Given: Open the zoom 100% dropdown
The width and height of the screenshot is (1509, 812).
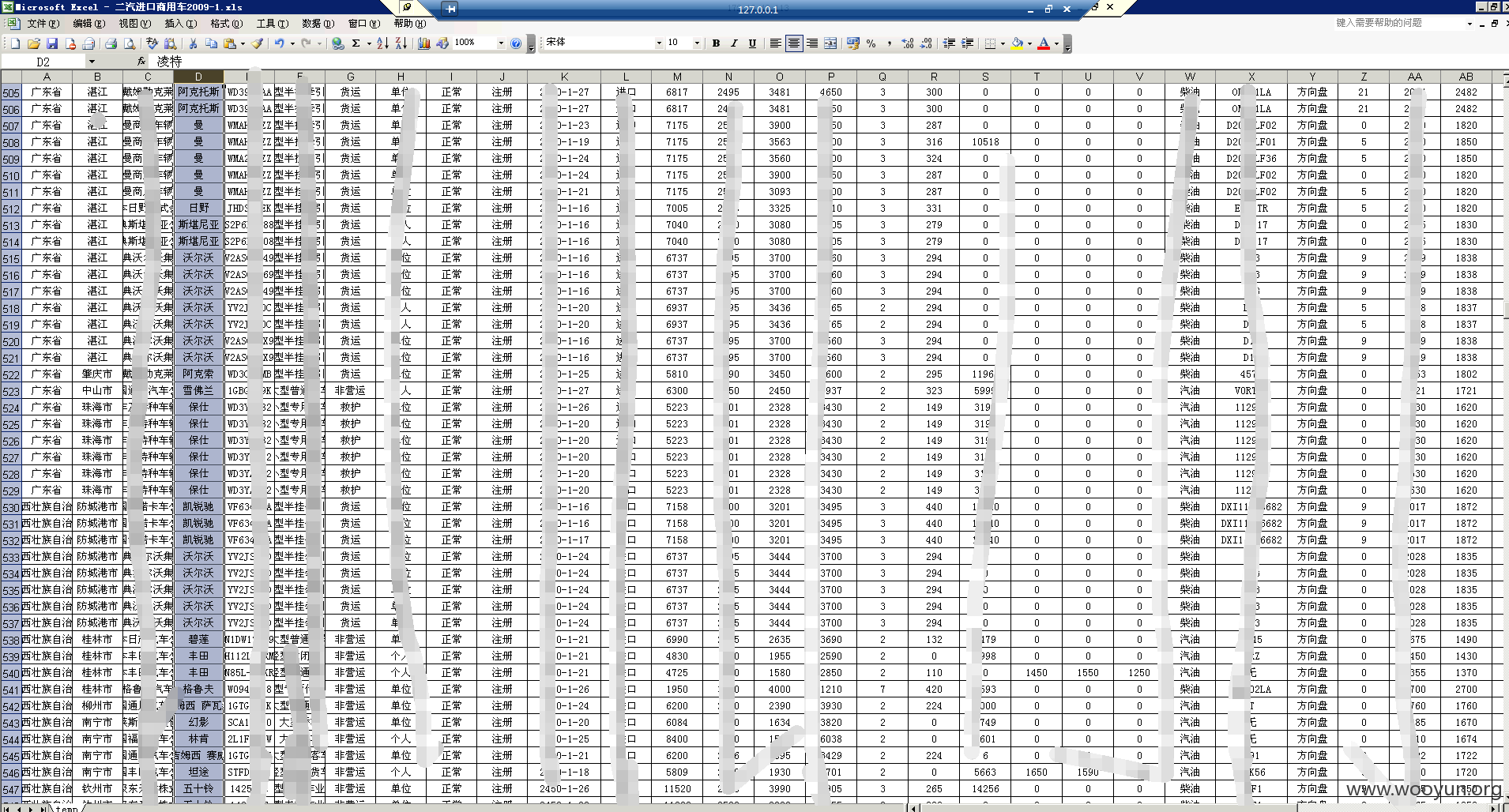Looking at the screenshot, I should click(x=501, y=43).
